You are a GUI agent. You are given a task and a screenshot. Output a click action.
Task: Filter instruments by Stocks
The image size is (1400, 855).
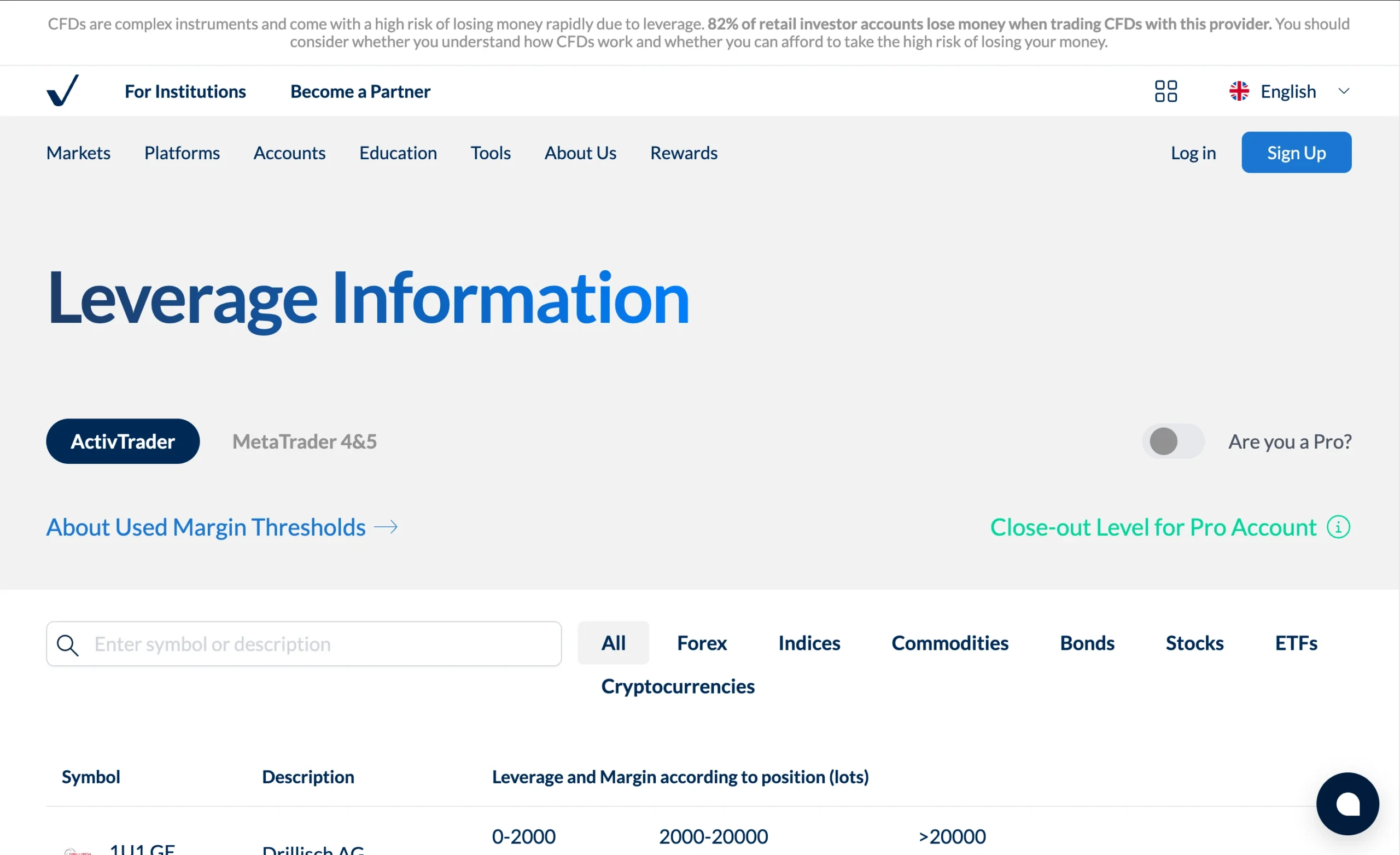point(1194,643)
